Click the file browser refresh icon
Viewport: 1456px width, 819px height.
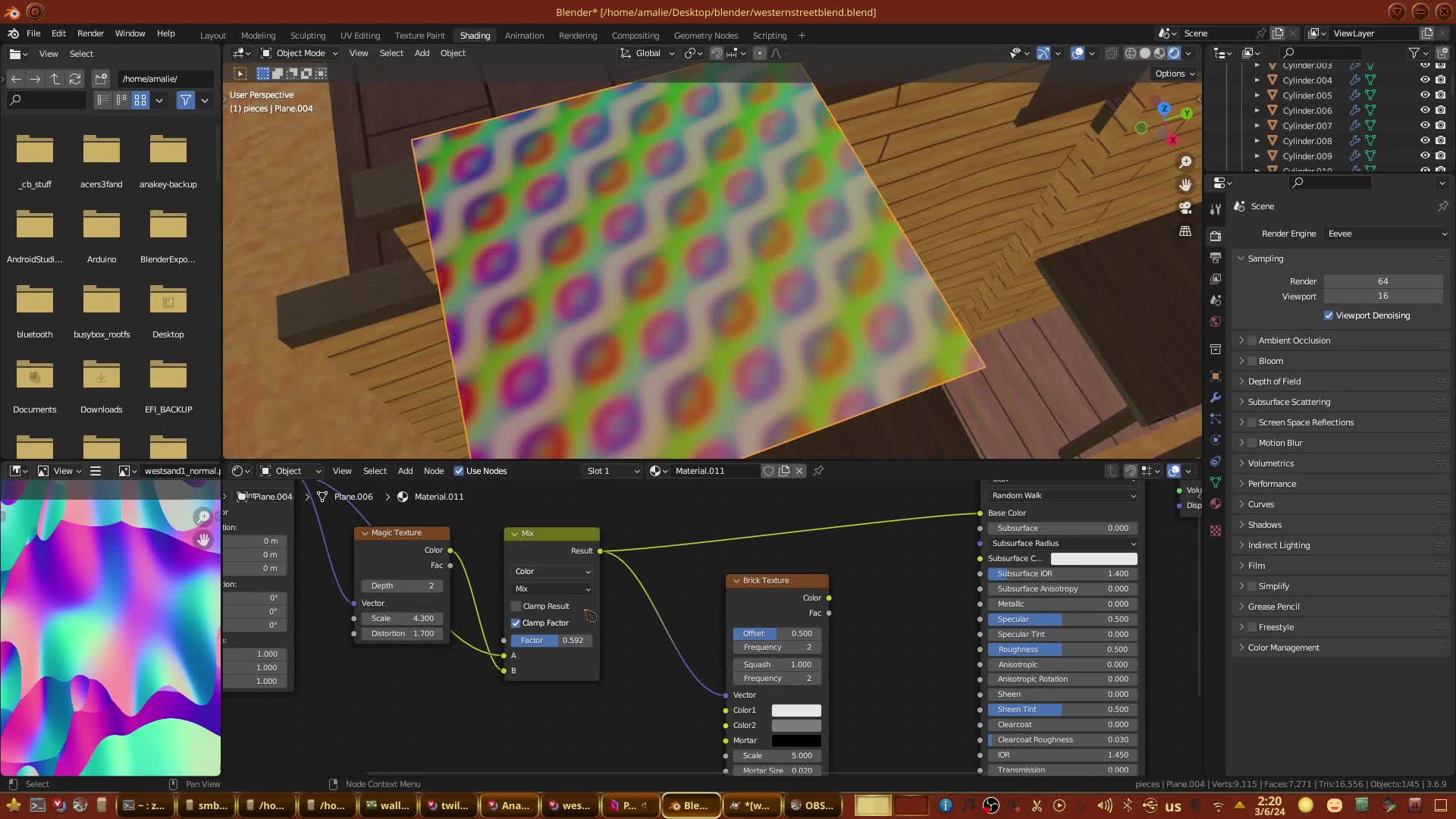[74, 79]
